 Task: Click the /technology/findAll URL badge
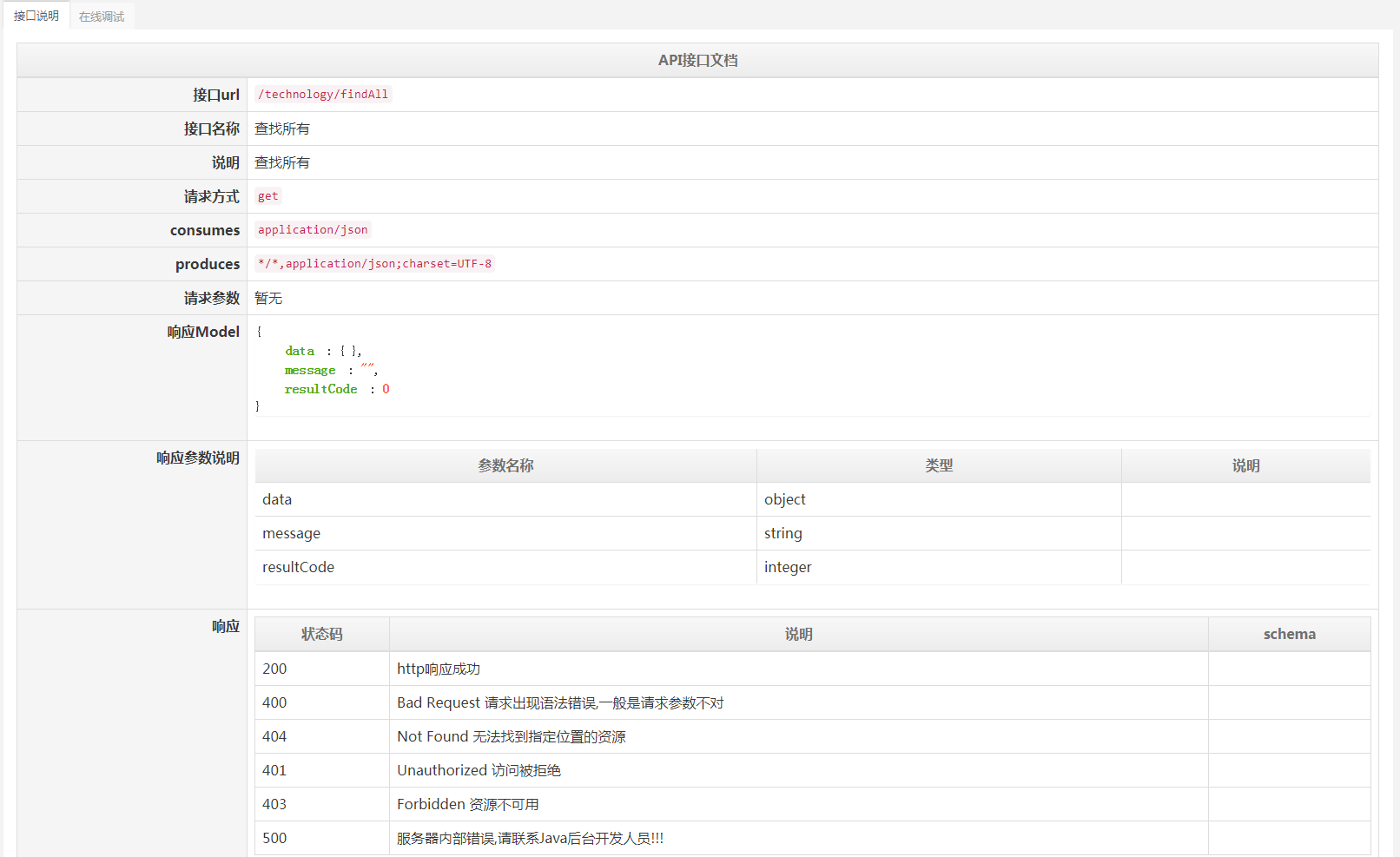tap(323, 94)
